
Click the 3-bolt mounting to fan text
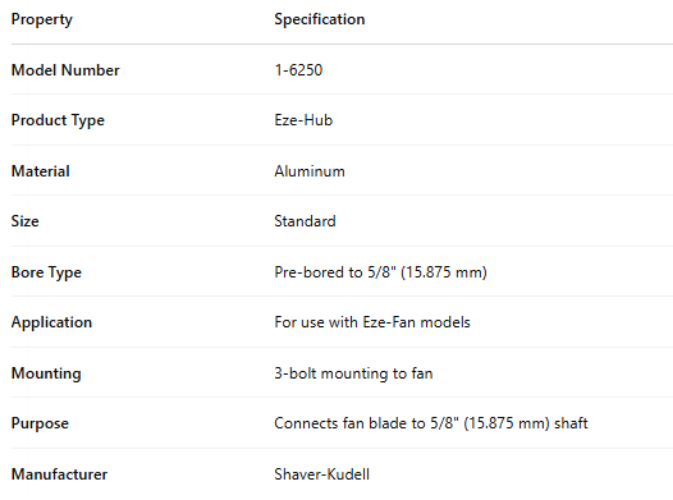353,373
